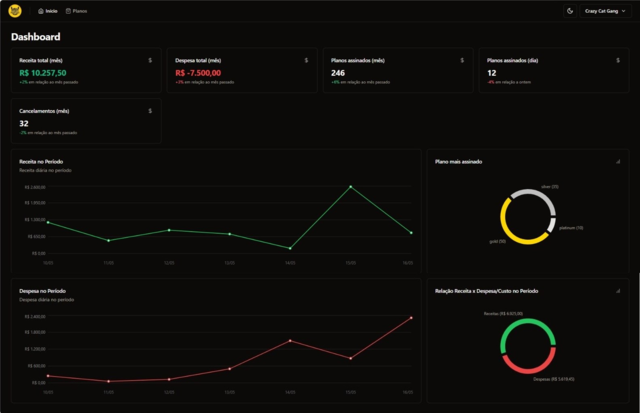Click the 16/05 point on Receita chart
The width and height of the screenshot is (640, 413).
[411, 233]
